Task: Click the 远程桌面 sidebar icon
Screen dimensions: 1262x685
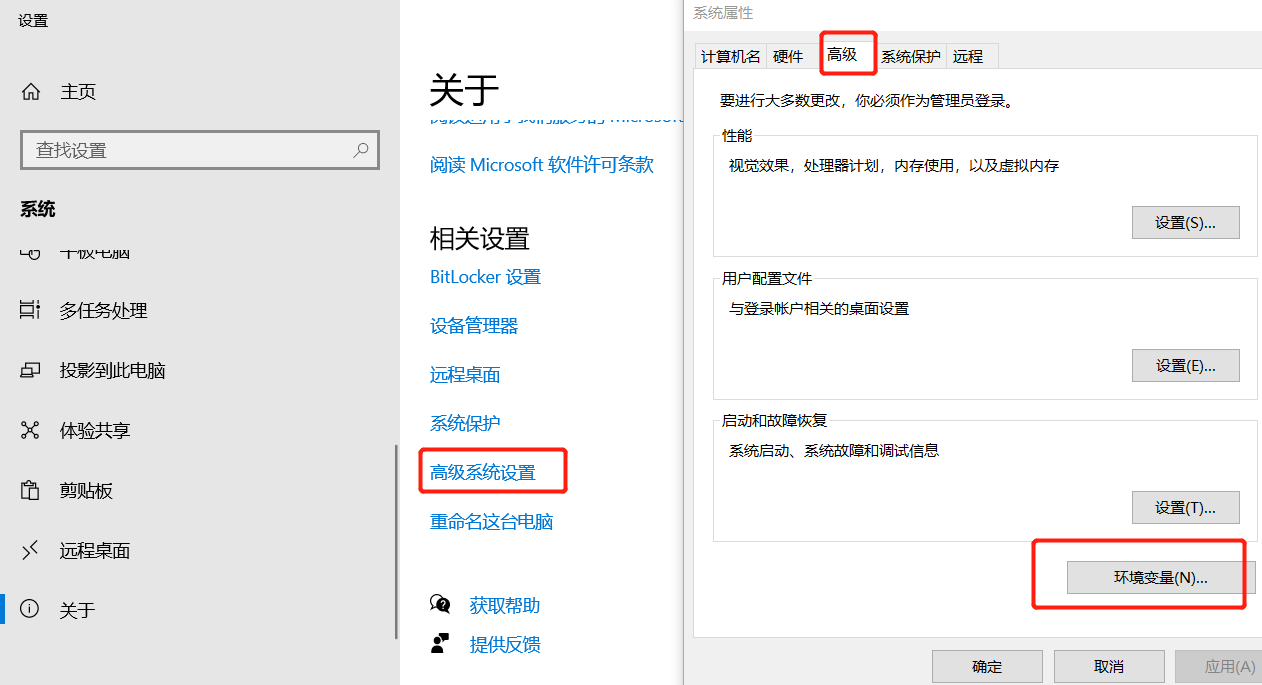Action: tap(30, 551)
